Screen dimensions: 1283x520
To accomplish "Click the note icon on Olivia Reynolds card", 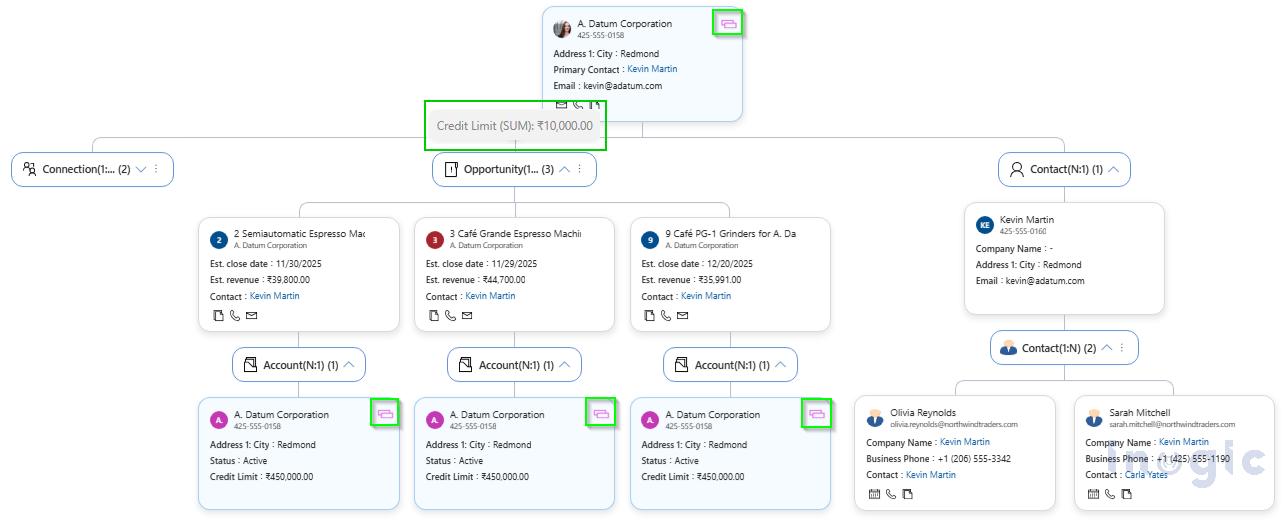I will (x=907, y=494).
